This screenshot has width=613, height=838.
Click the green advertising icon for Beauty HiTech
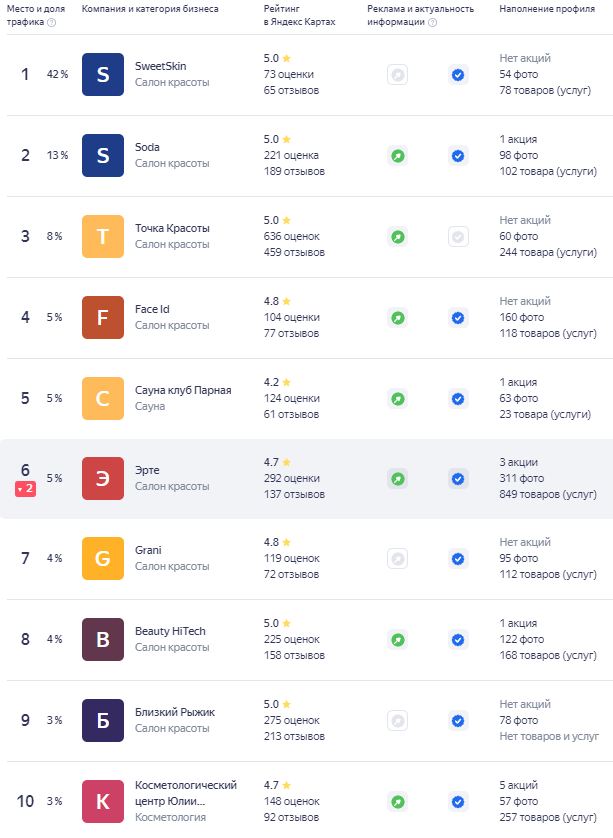pos(397,640)
